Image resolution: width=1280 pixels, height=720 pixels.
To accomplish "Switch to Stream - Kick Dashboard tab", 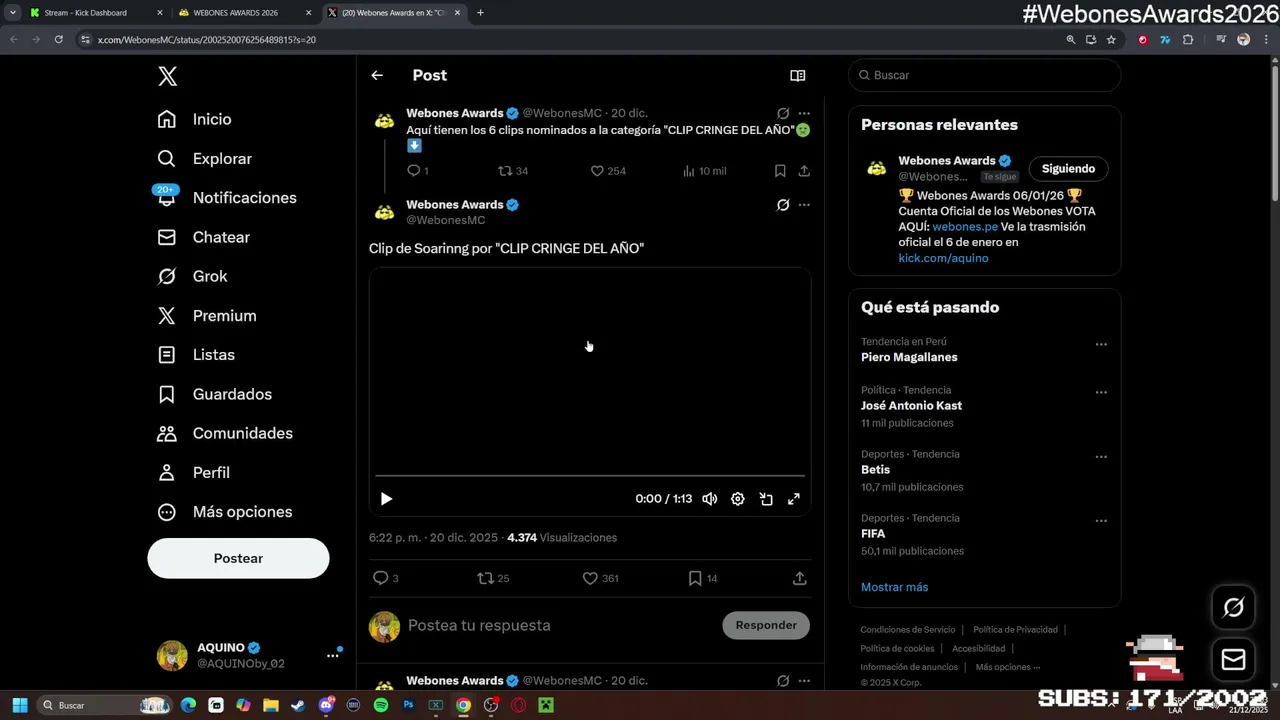I will coord(96,13).
